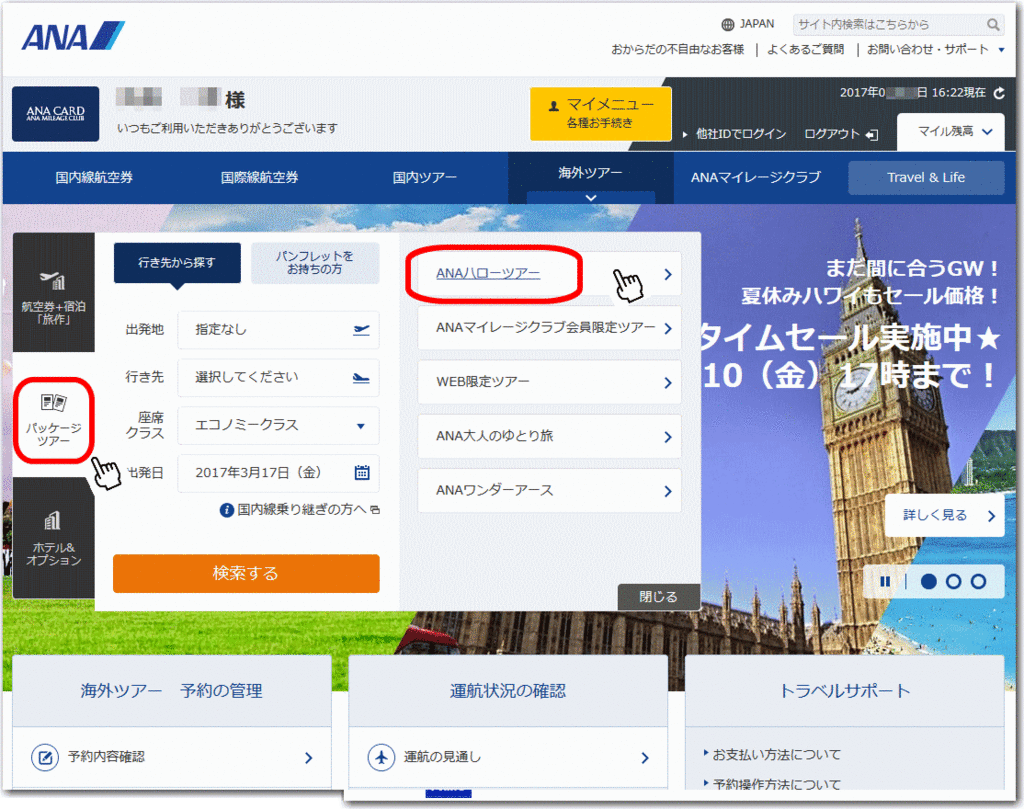Click the orange 検索する button
The height and width of the screenshot is (809, 1024).
[x=246, y=573]
